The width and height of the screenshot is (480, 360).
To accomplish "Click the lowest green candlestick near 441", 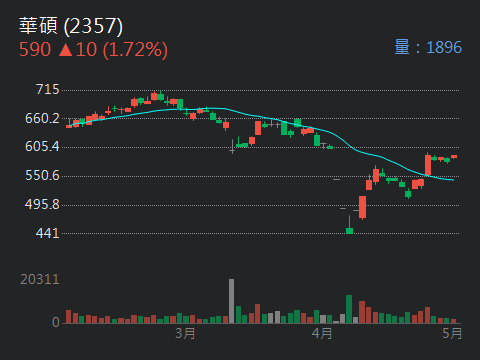I will coord(349,225).
